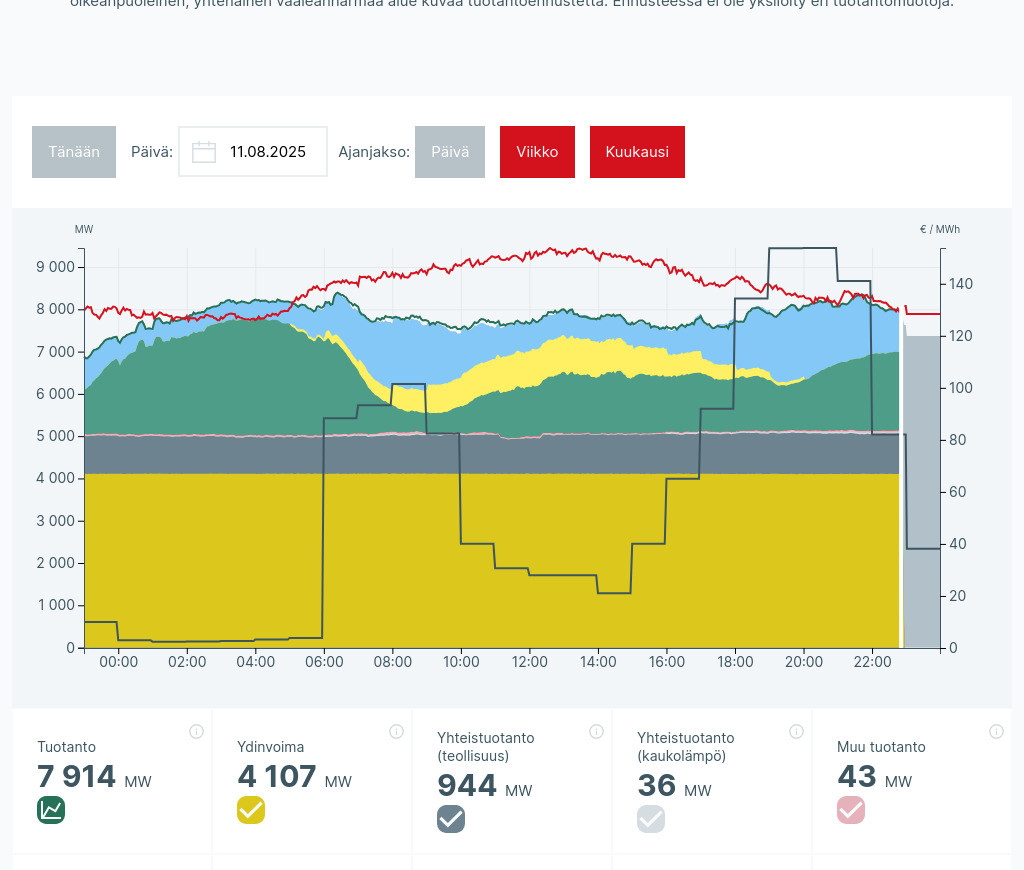Click the 12:00 marker on time axis

[530, 662]
